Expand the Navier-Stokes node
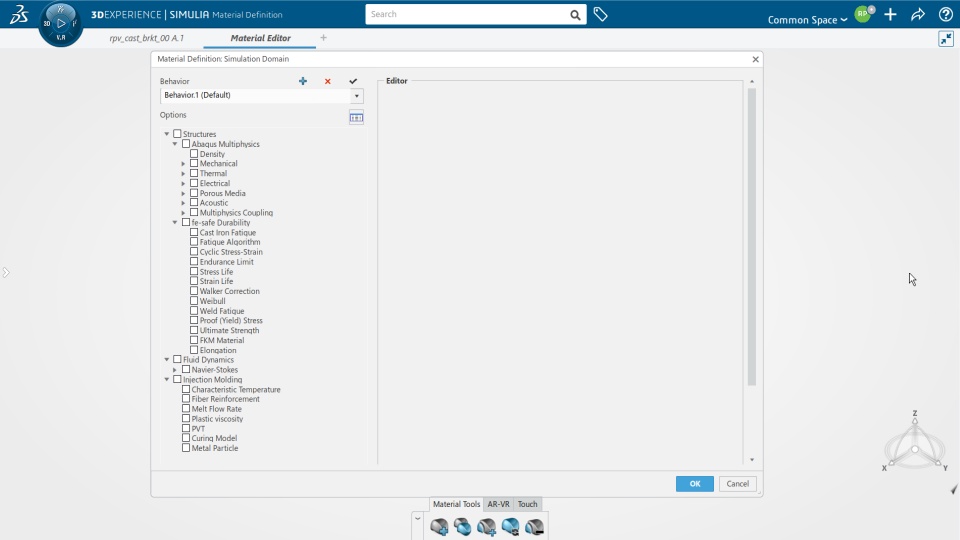Viewport: 960px width, 540px height. coord(175,369)
